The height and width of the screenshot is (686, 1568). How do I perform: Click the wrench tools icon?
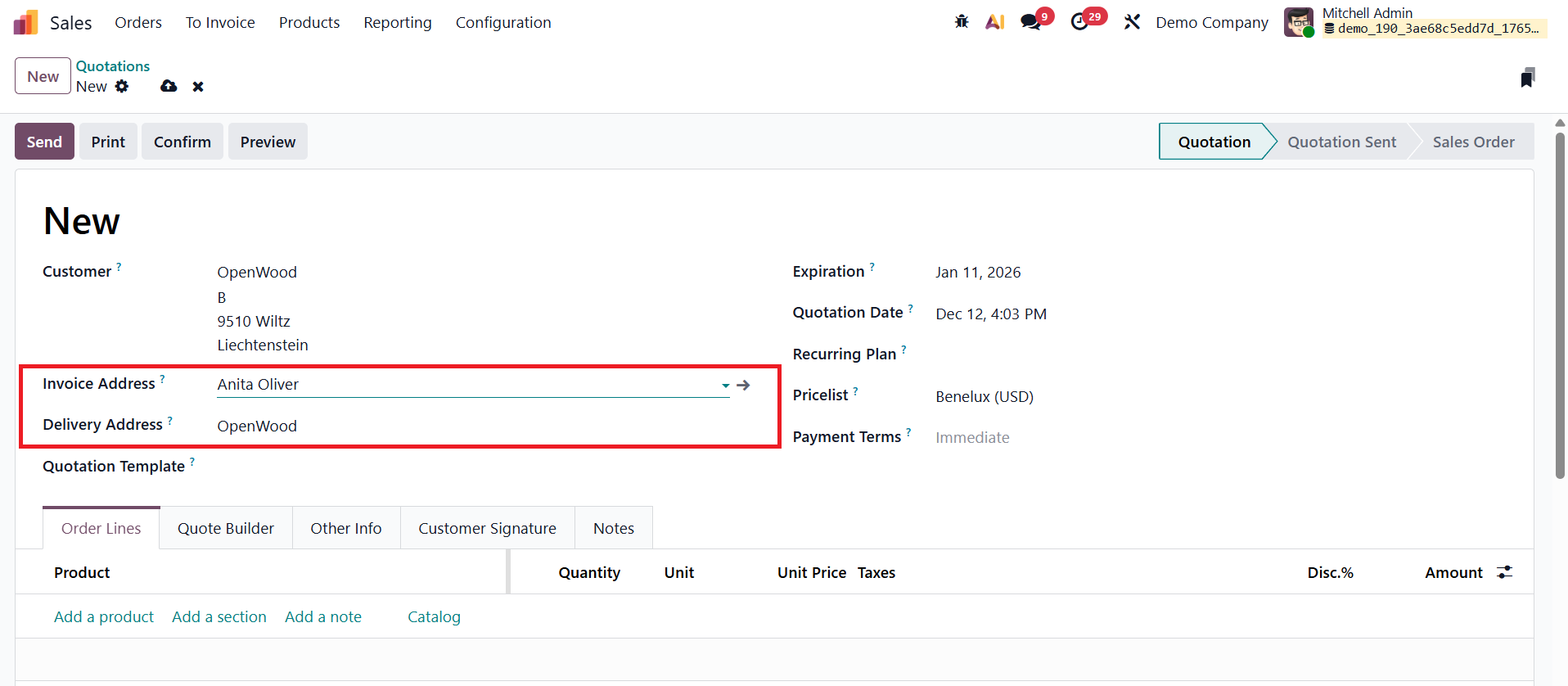click(x=1132, y=22)
